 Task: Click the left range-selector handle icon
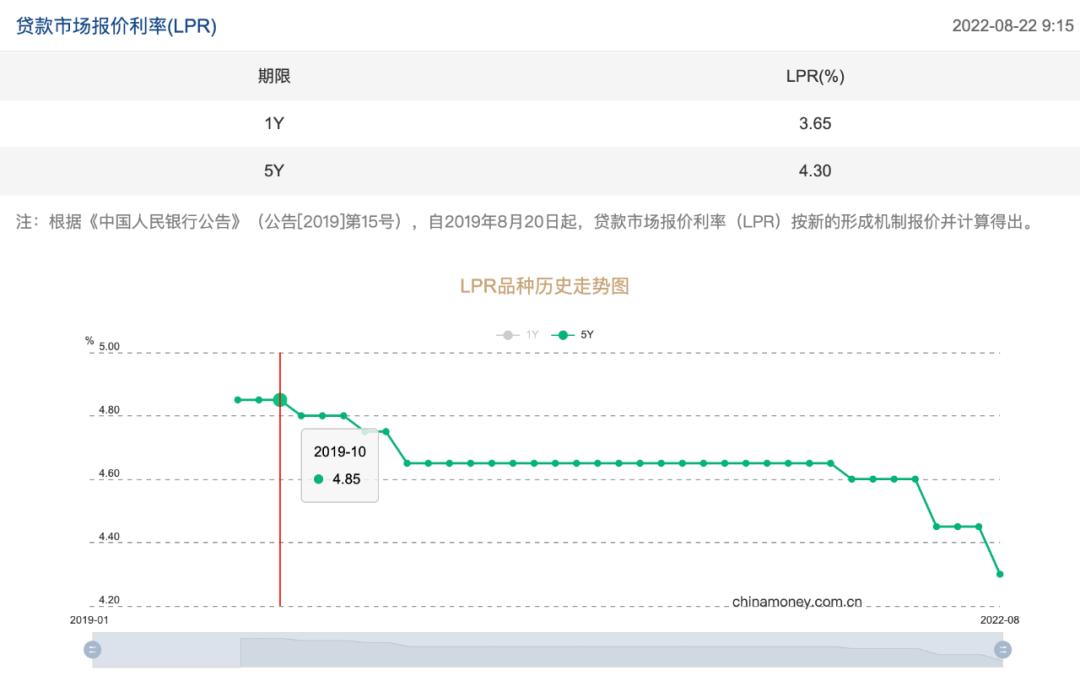point(92,648)
